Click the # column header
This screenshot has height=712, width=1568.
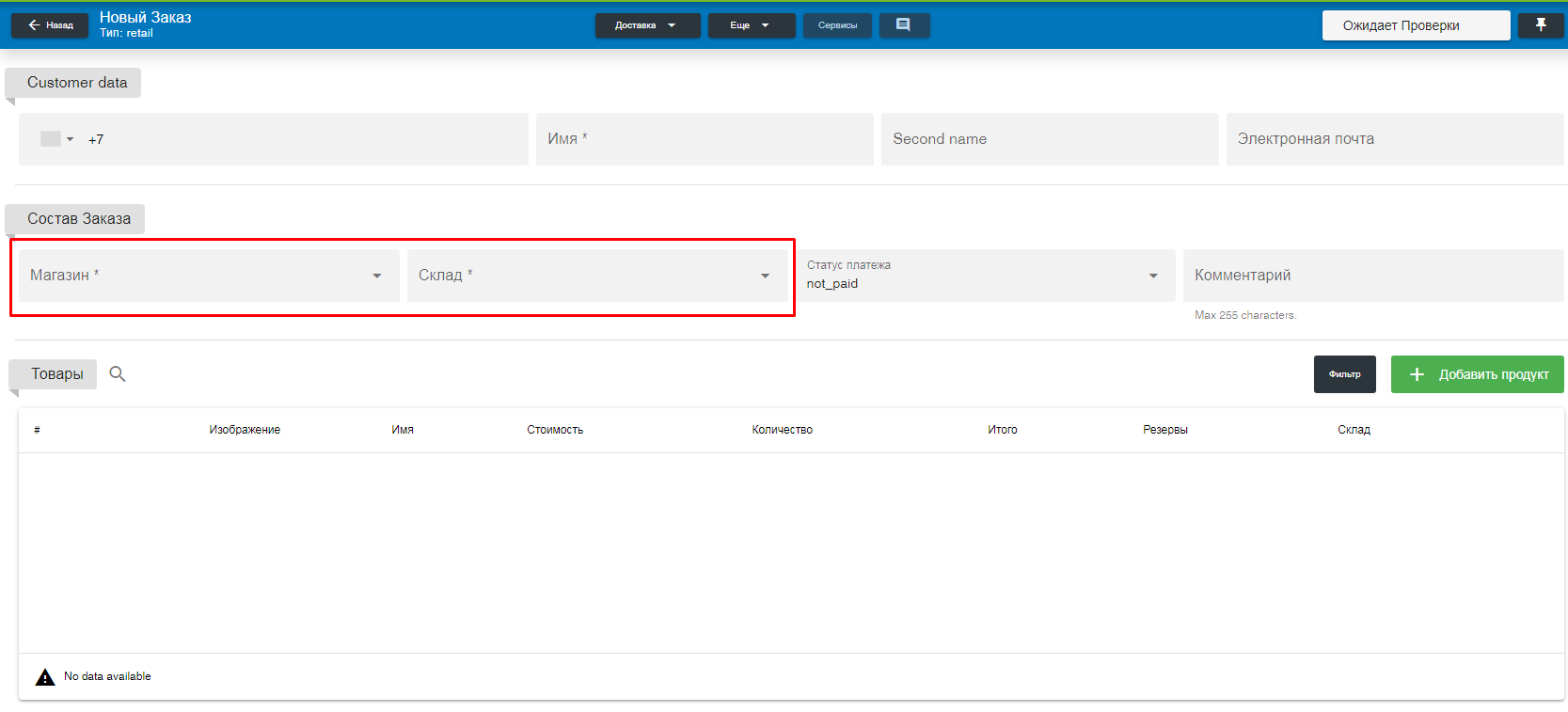coord(37,430)
